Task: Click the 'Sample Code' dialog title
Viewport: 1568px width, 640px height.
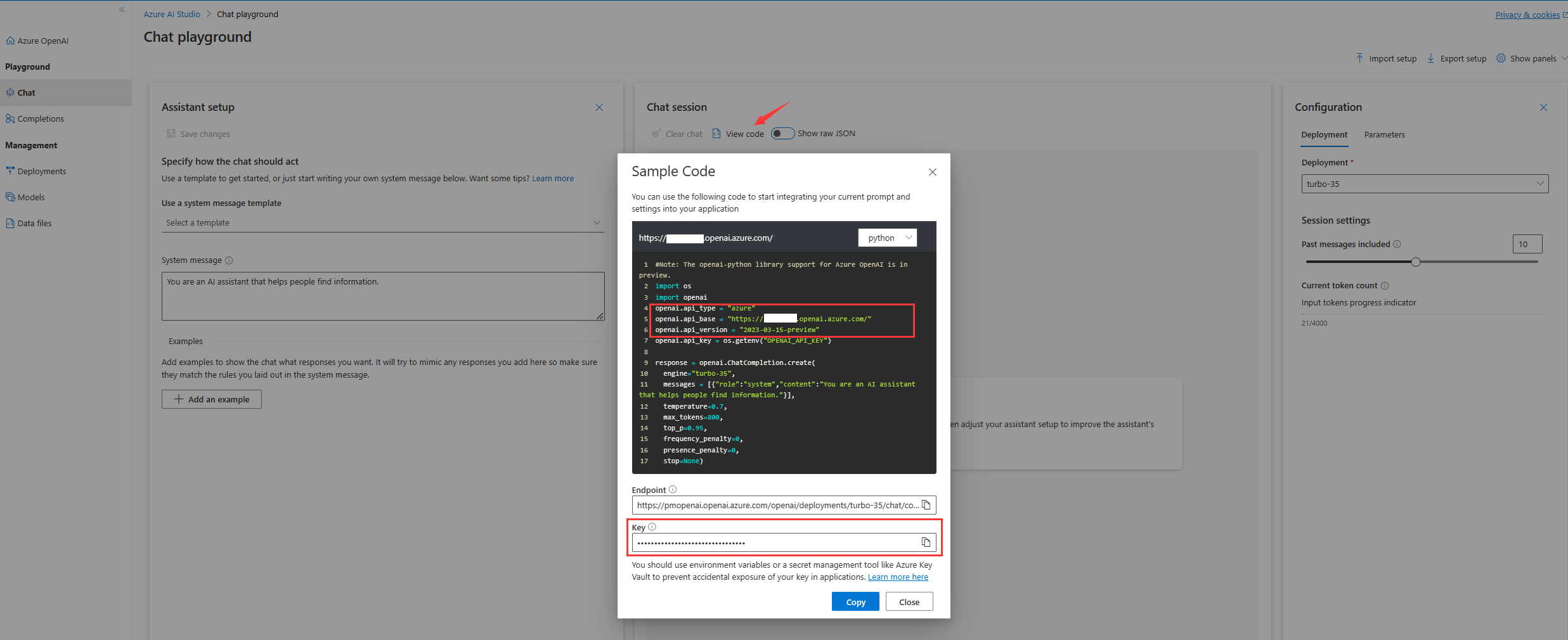Action: click(673, 171)
